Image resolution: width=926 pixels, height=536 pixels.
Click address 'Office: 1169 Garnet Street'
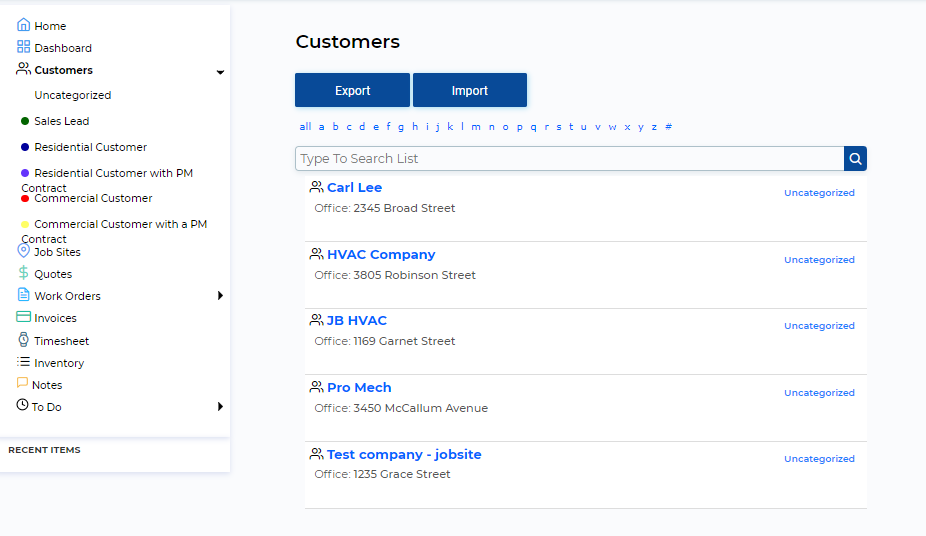tap(384, 341)
